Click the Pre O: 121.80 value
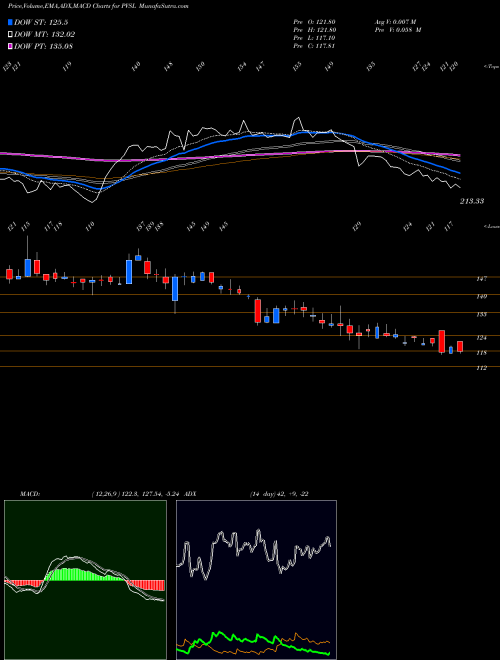This screenshot has height=660, width=500. tap(314, 22)
